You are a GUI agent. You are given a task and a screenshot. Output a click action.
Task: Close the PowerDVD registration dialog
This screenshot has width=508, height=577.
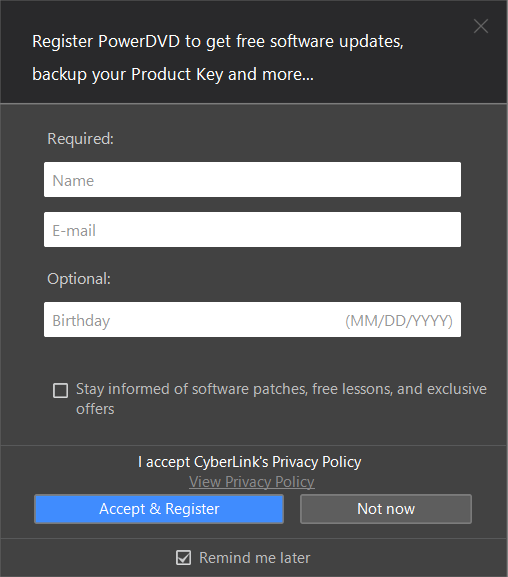click(481, 26)
